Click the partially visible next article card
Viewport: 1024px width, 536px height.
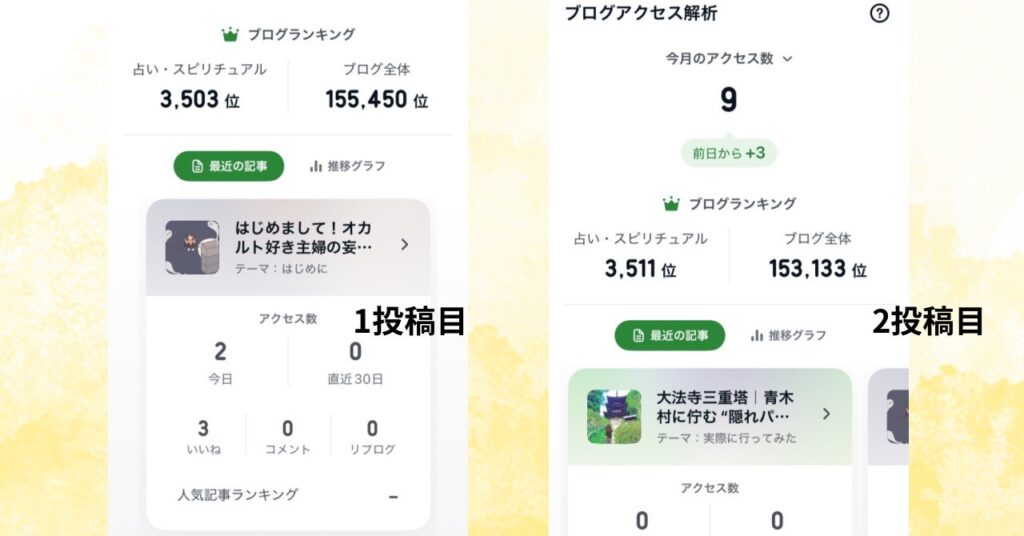[888, 418]
